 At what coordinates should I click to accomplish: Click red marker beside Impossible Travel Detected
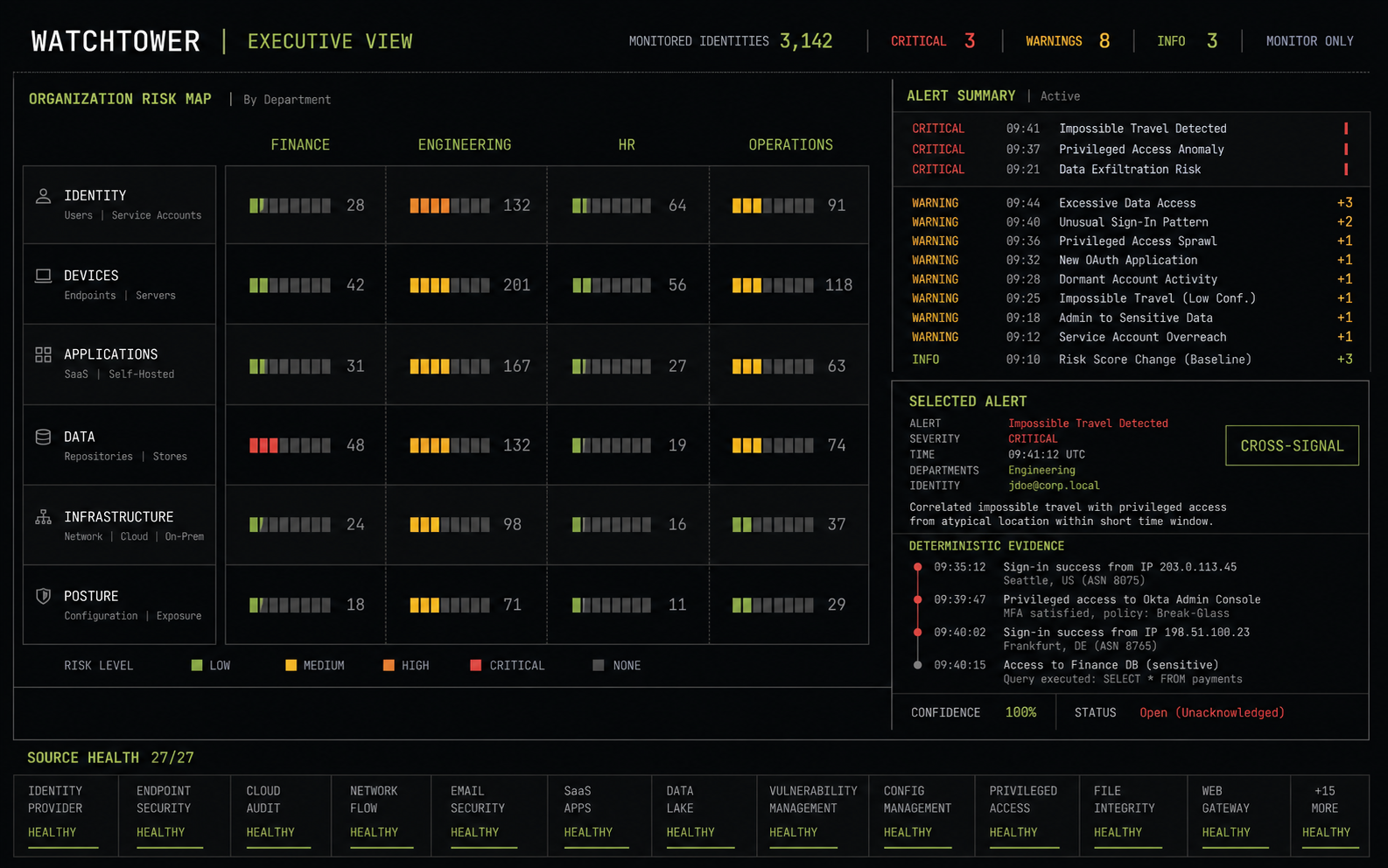click(1346, 129)
